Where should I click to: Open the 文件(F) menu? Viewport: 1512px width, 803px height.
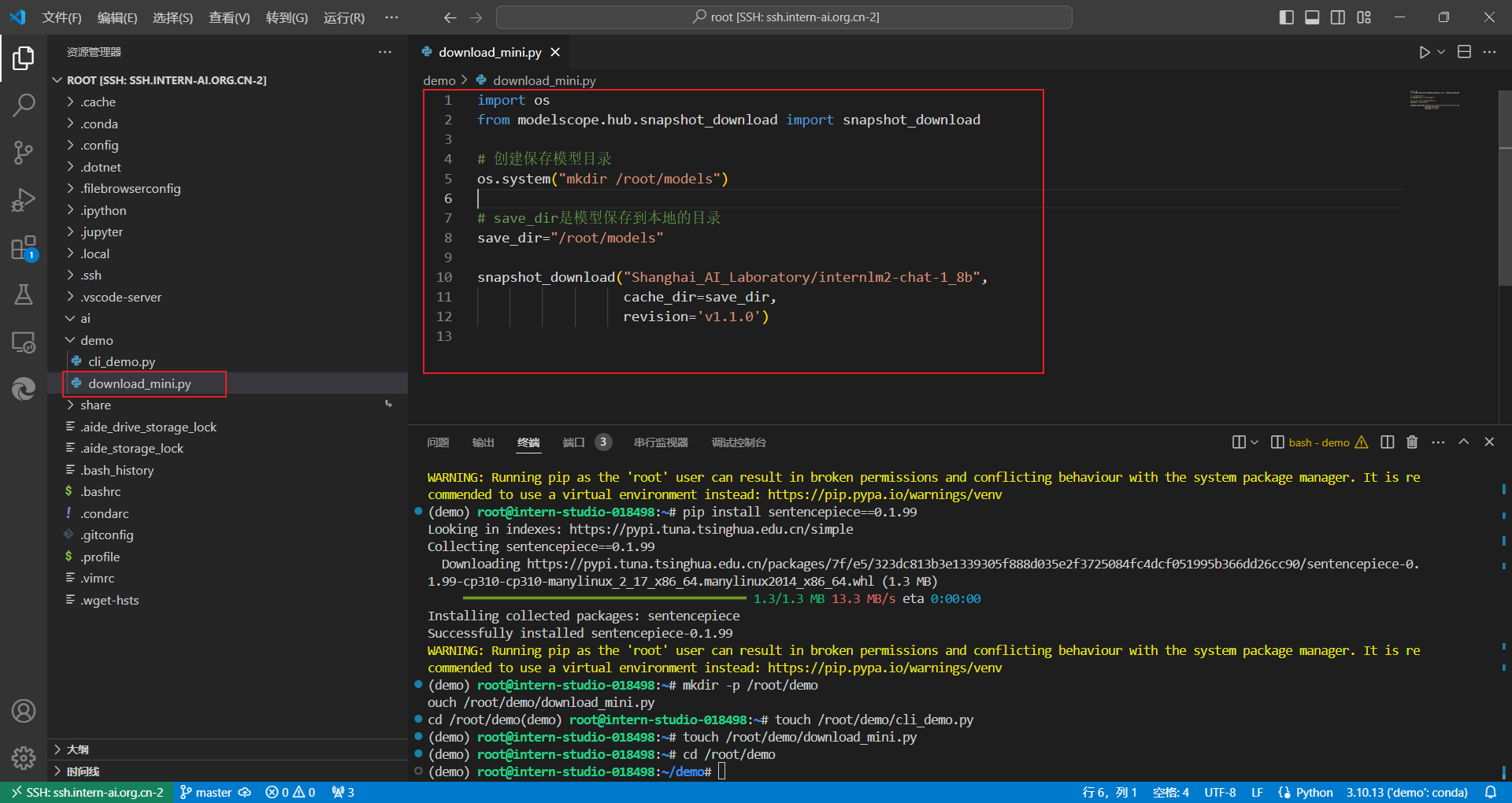tap(61, 17)
